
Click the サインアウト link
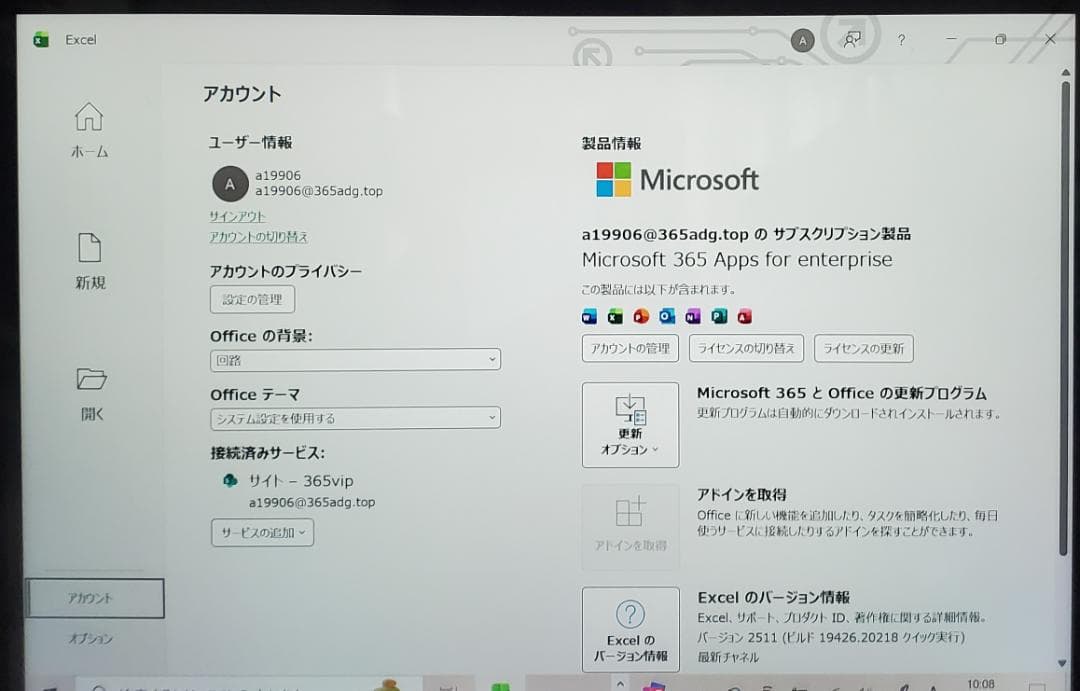coord(237,216)
